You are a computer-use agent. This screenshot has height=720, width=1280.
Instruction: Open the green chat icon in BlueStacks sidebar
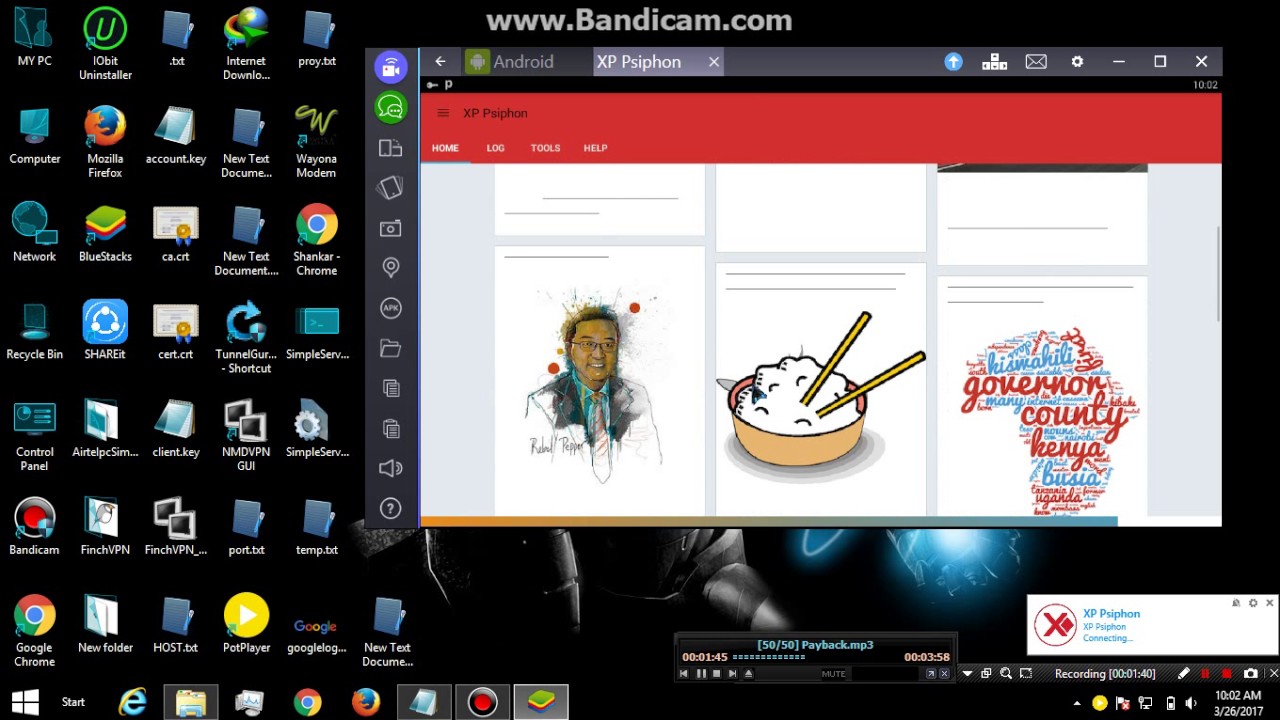(x=390, y=107)
